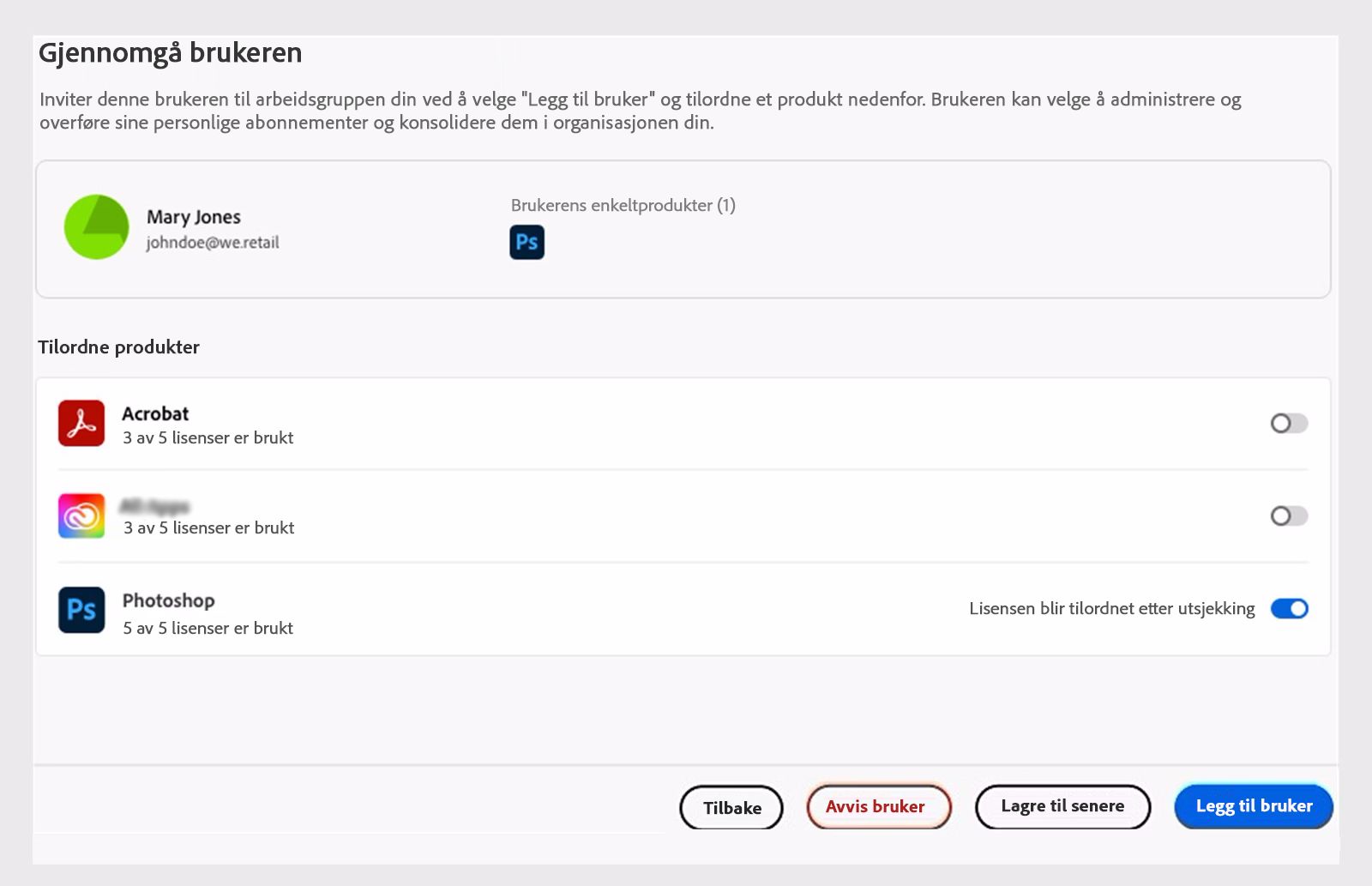This screenshot has width=1372, height=886.
Task: Click the Photoshop icon under Brukerens enkeltprodukter
Action: (527, 242)
